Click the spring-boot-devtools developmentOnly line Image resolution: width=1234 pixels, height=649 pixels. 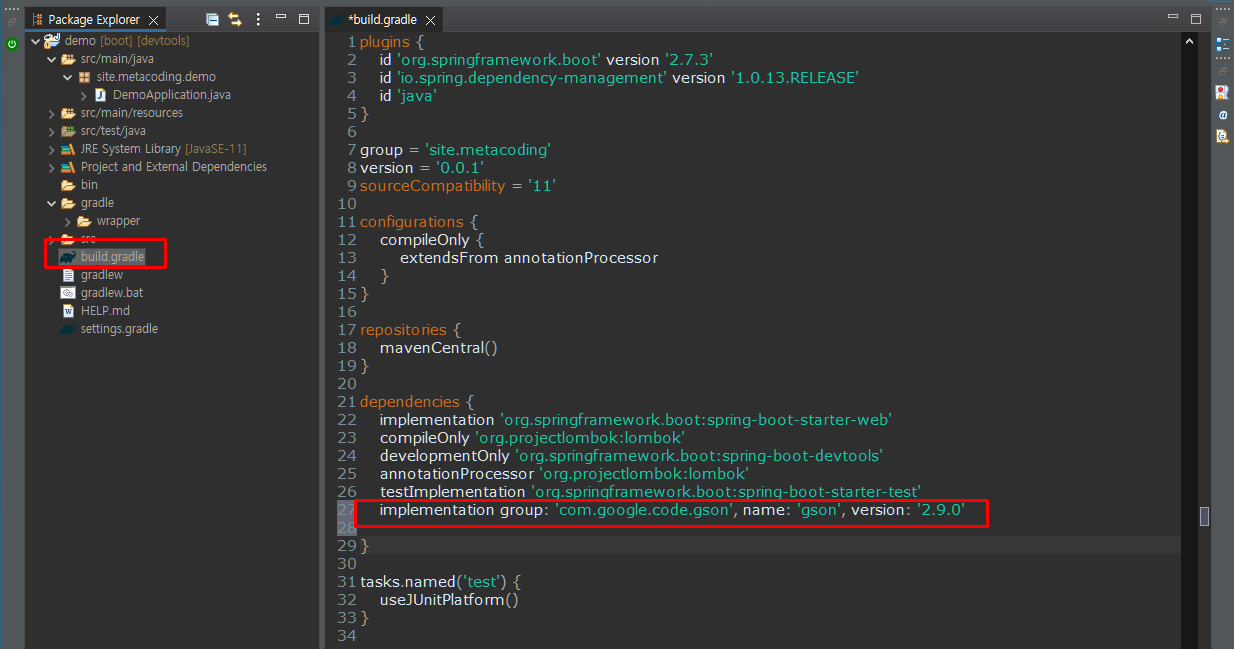pyautogui.click(x=631, y=456)
